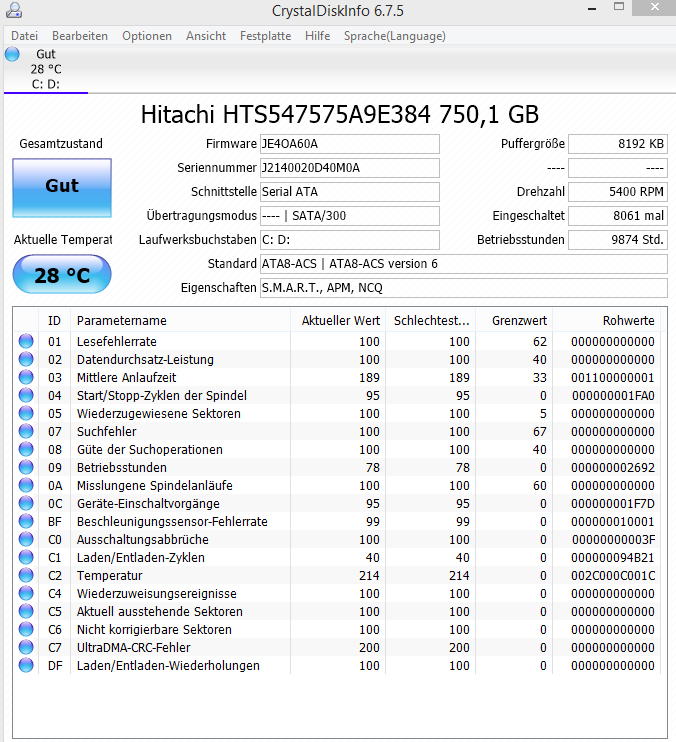This screenshot has width=676, height=742.
Task: Click status orb of Lesefehlerrate row
Action: pyautogui.click(x=26, y=341)
